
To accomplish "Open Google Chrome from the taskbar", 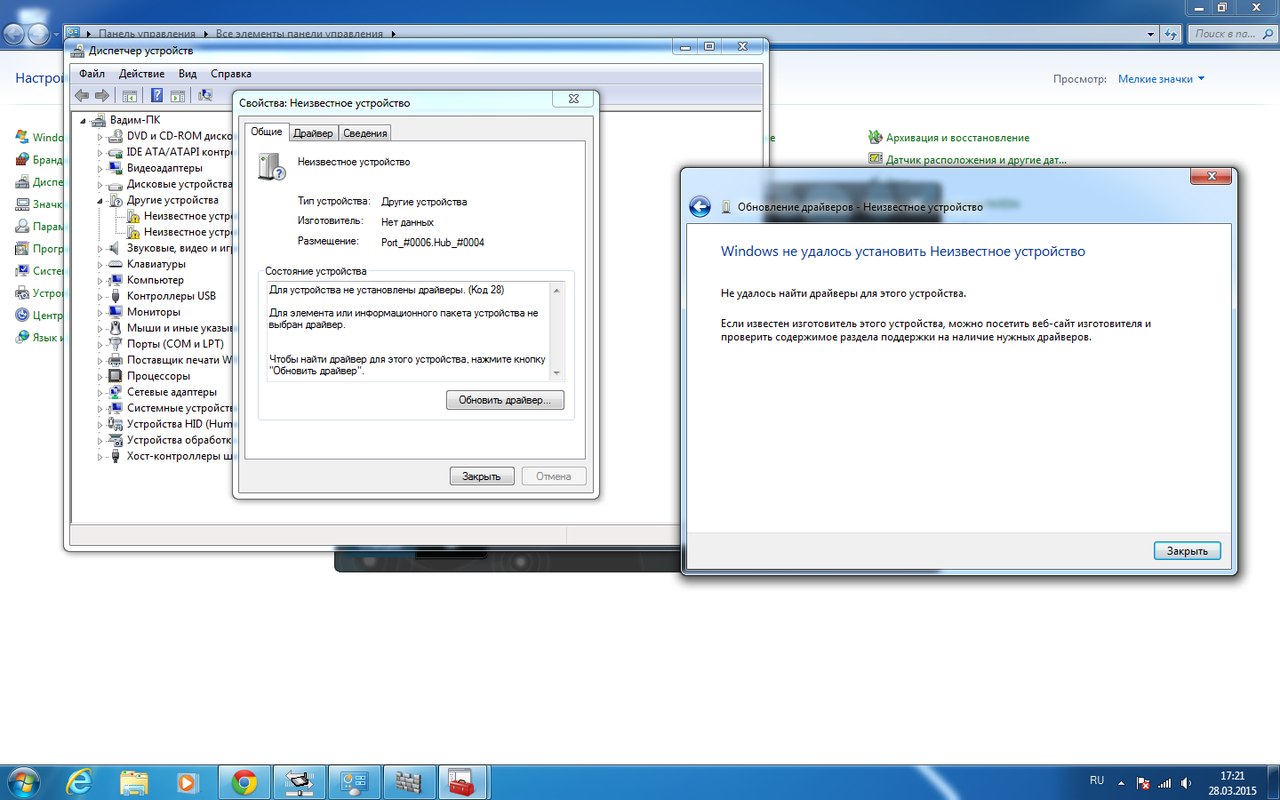I will coord(244,781).
